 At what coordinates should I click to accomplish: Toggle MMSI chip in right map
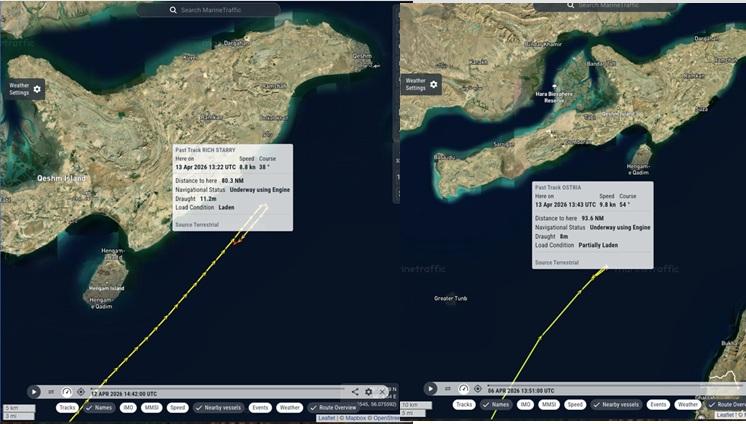549,404
